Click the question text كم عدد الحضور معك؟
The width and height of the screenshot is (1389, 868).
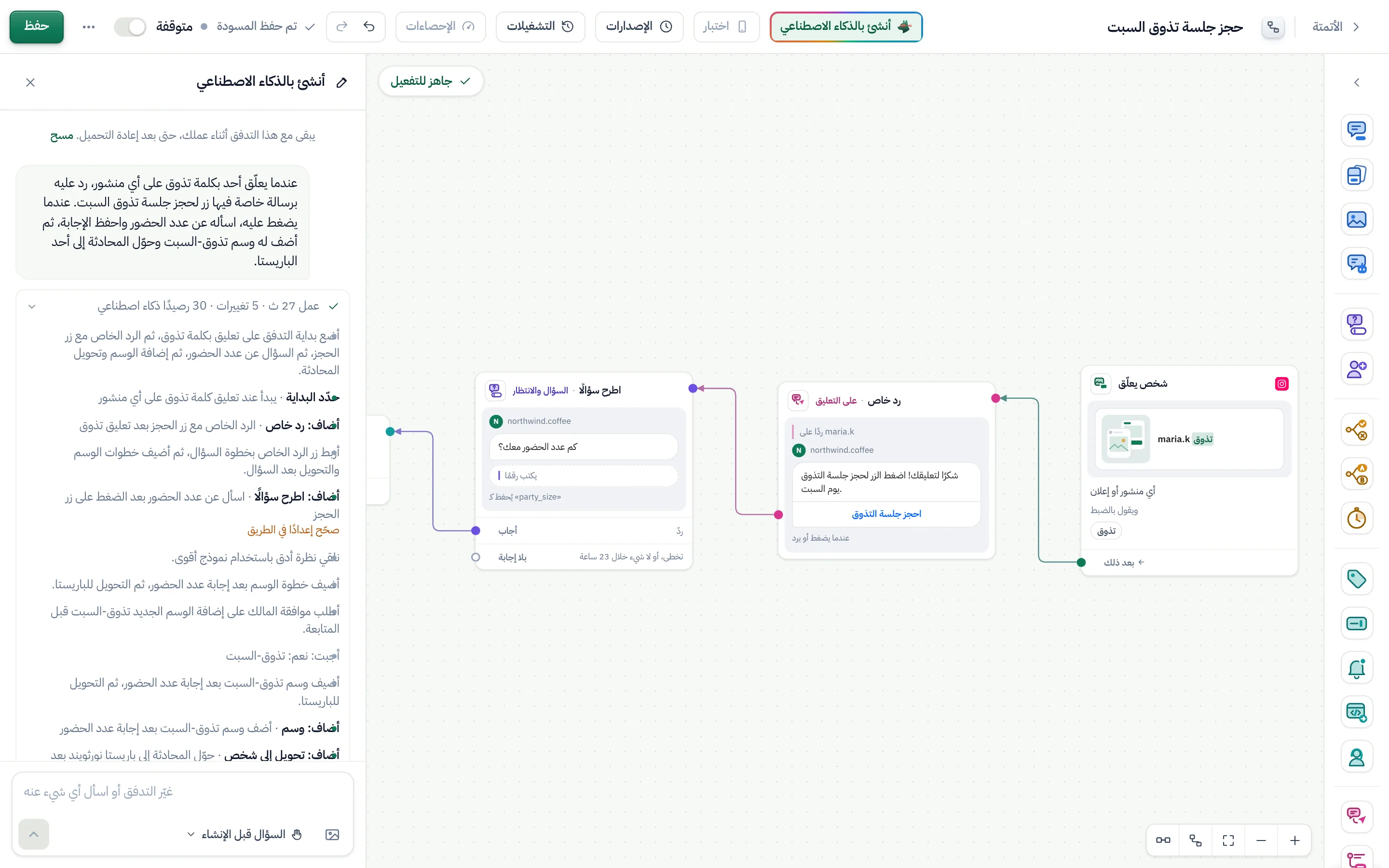pos(537,447)
